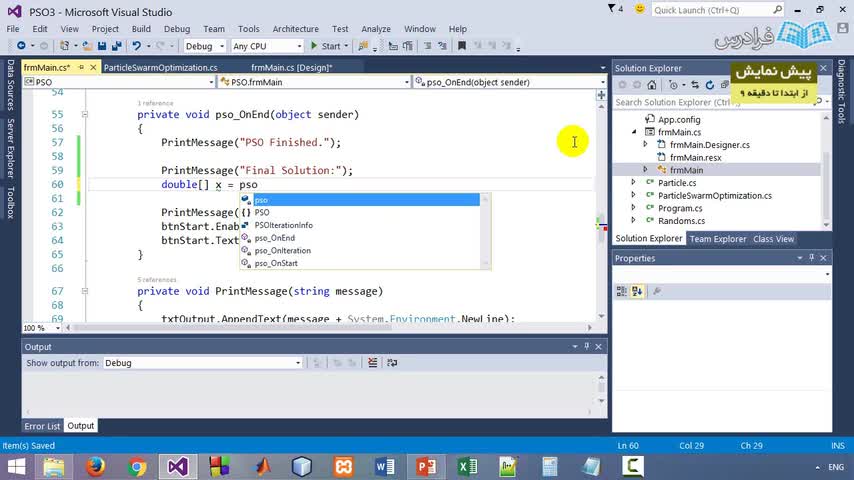Open the Analyze menu
854x480 pixels.
pos(376,29)
